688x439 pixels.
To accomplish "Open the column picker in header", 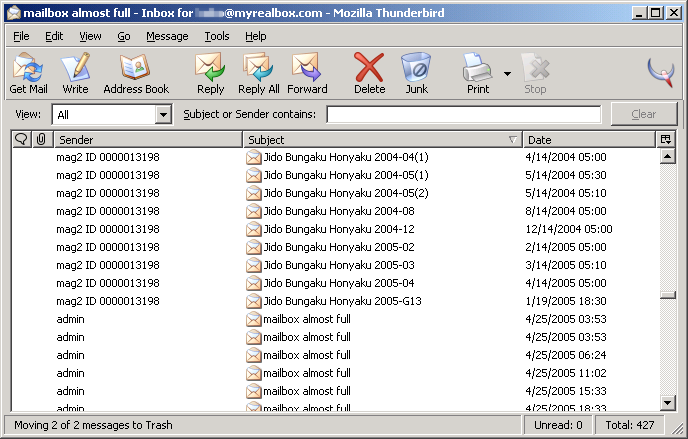I will click(666, 140).
